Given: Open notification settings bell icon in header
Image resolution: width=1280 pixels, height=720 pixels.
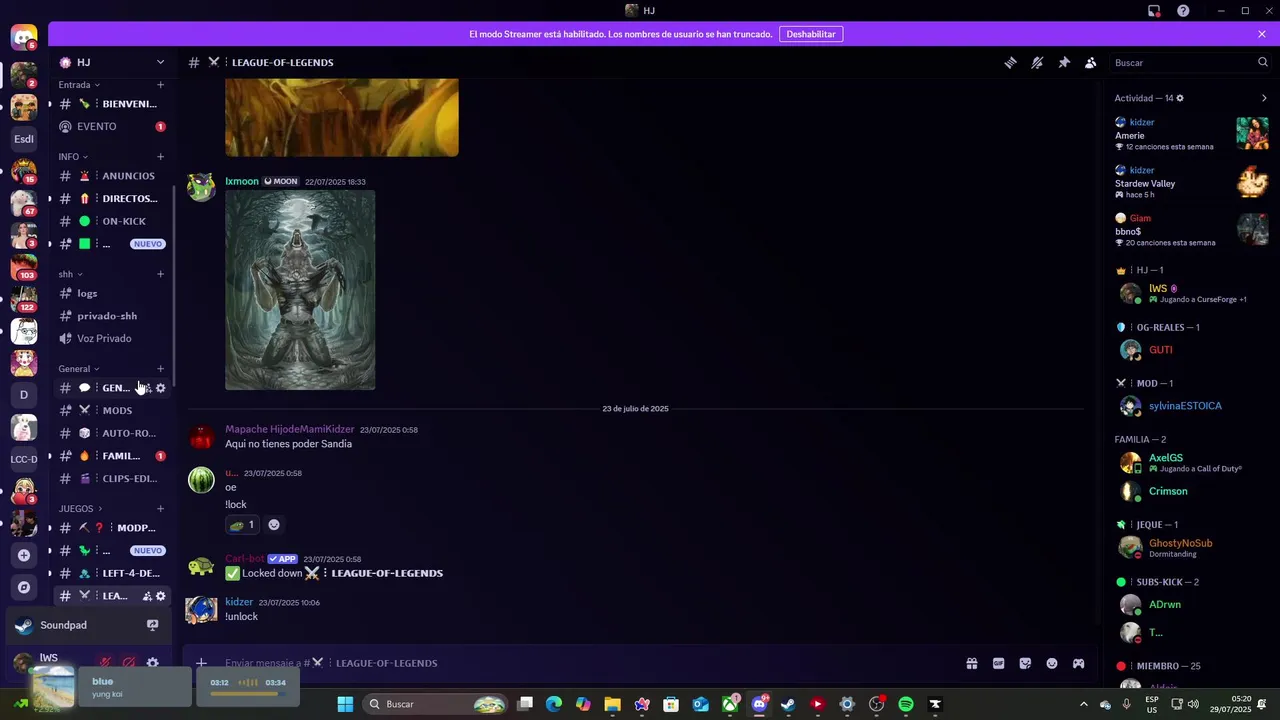Looking at the screenshot, I should point(1037,62).
